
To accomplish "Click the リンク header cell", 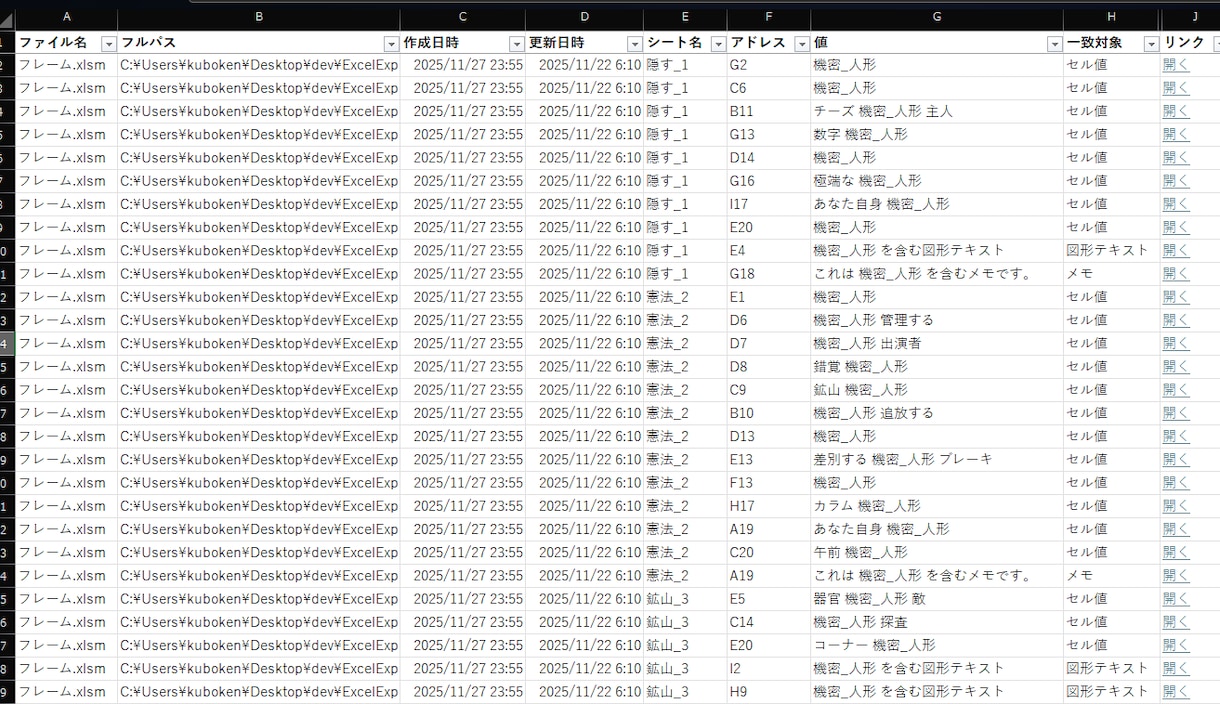I will pyautogui.click(x=1190, y=43).
